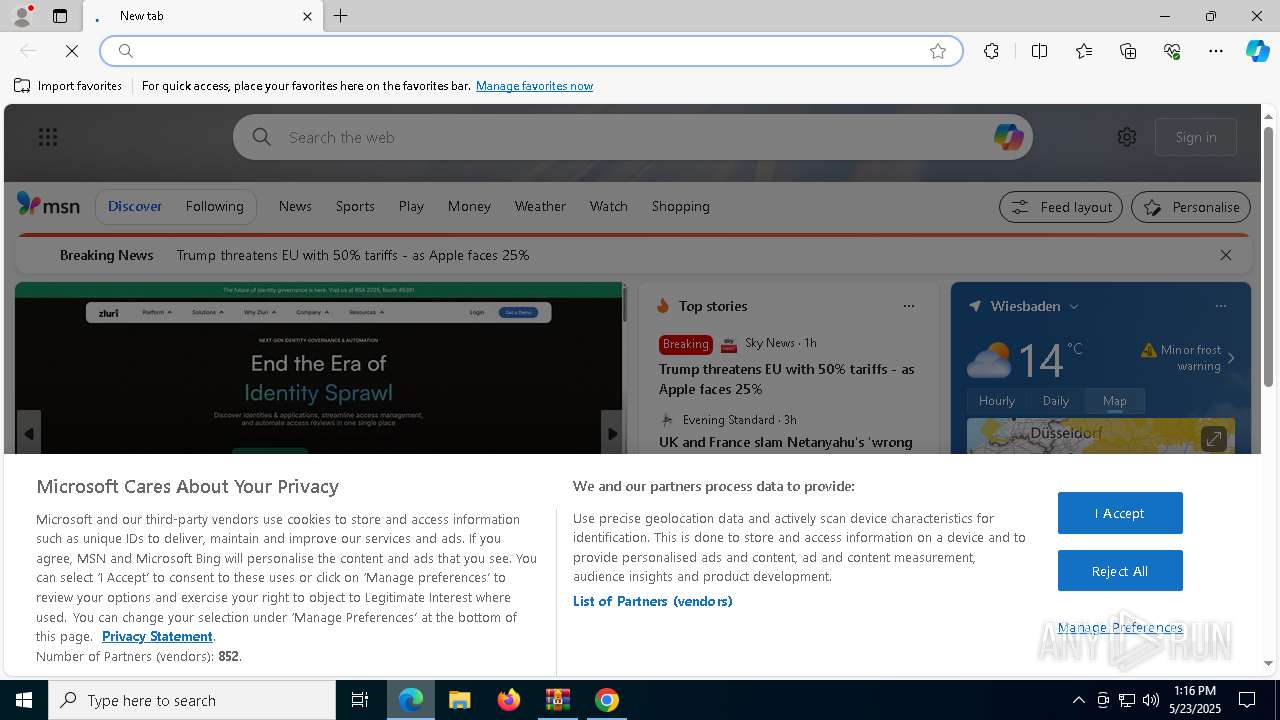Open Copilot sidebar icon
1280x720 pixels.
[x=1257, y=51]
